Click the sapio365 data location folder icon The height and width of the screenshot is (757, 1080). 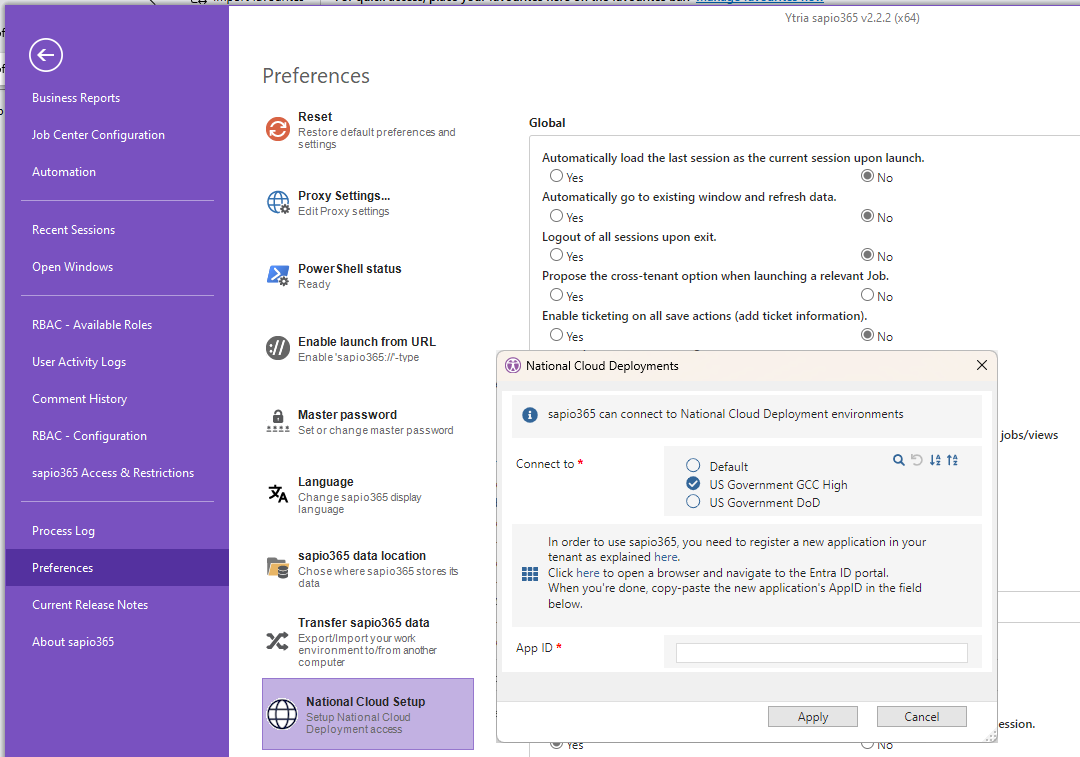coord(278,568)
